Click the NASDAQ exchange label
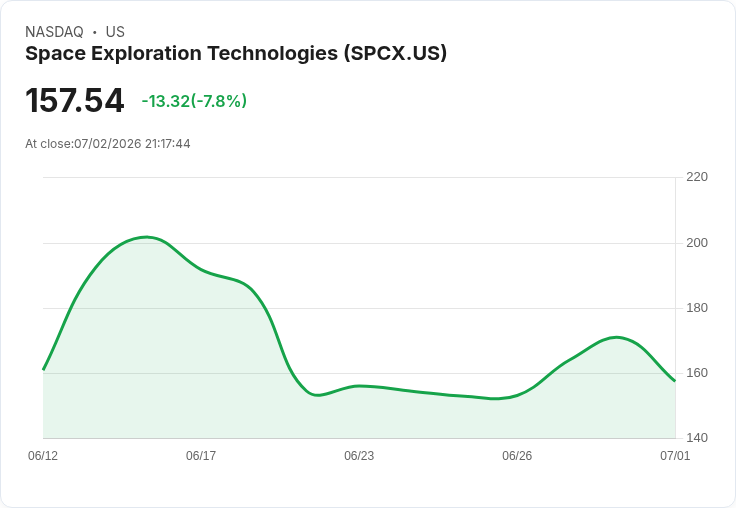The width and height of the screenshot is (736, 508). coord(54,32)
